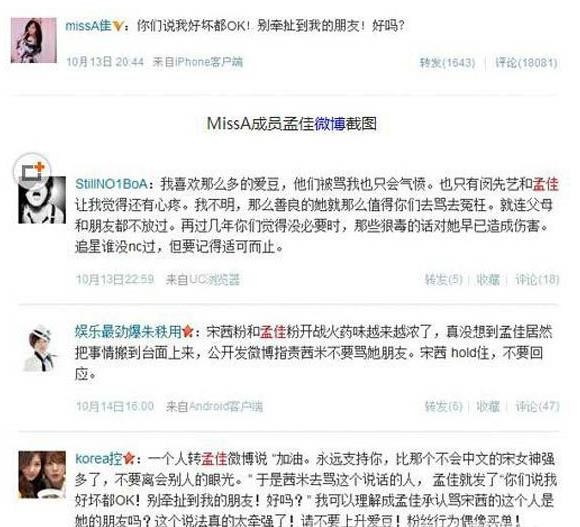Click 来自UC浏览器 source link
Viewport: 580px width, 527px height.
click(203, 279)
